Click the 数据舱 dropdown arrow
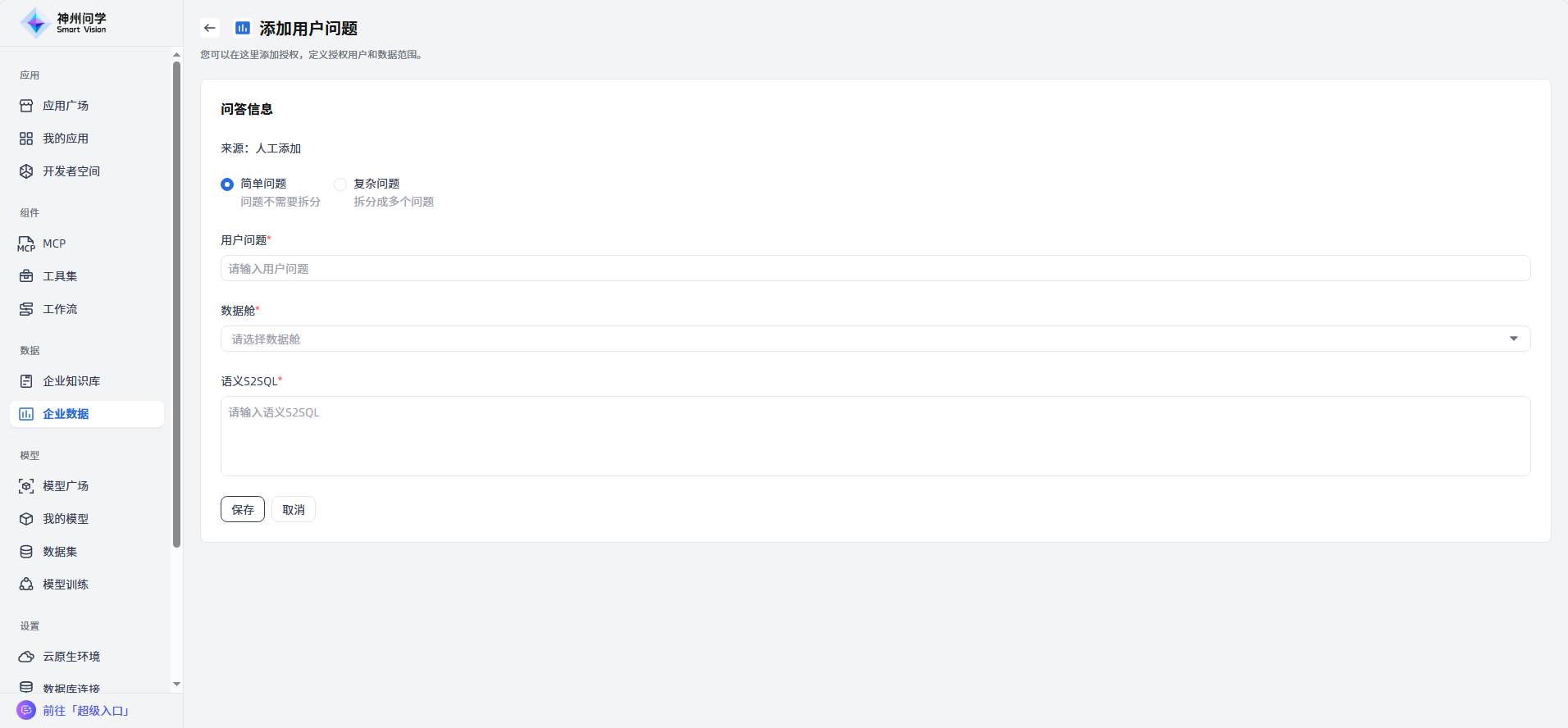The image size is (1568, 728). (1514, 339)
